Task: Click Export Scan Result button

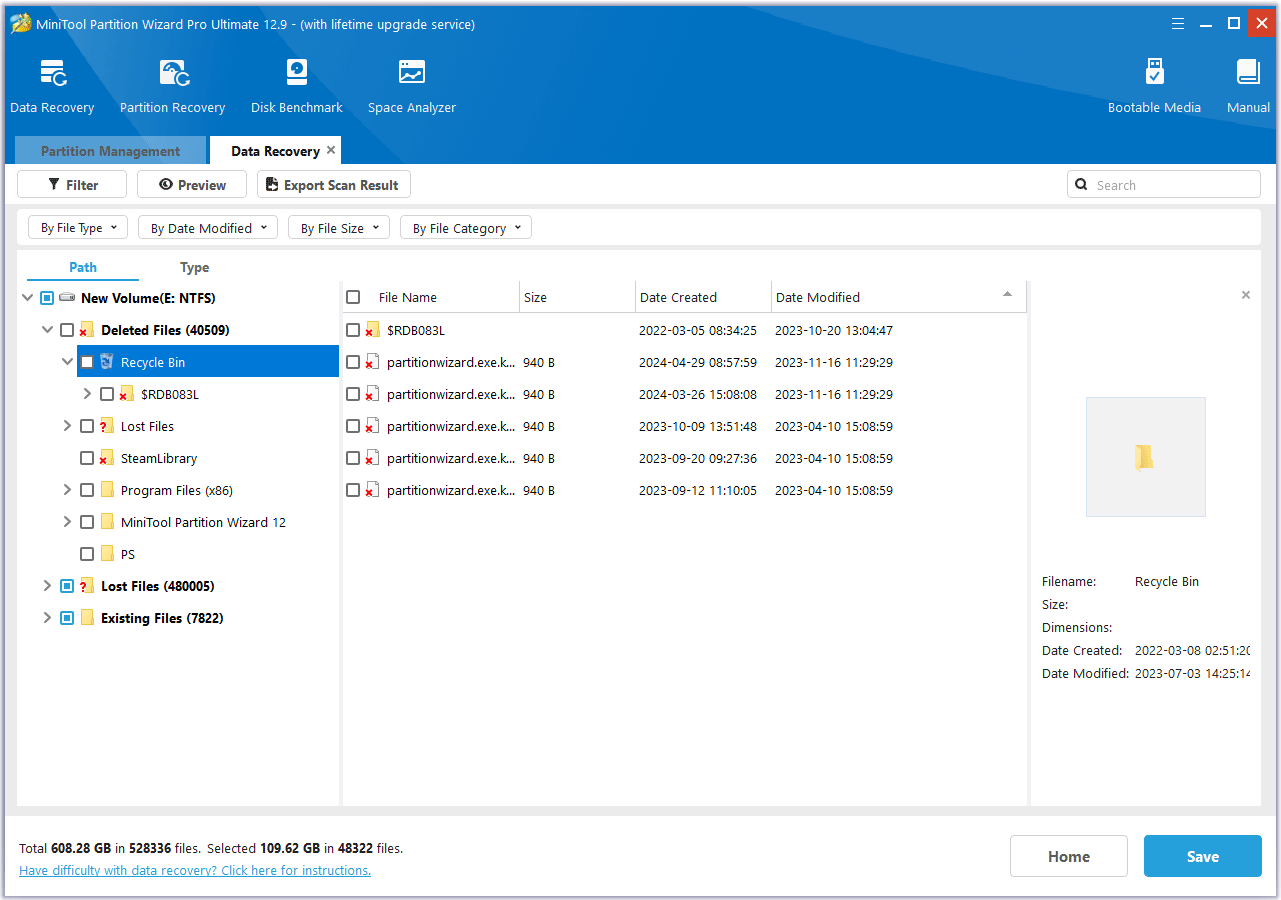Action: point(334,184)
